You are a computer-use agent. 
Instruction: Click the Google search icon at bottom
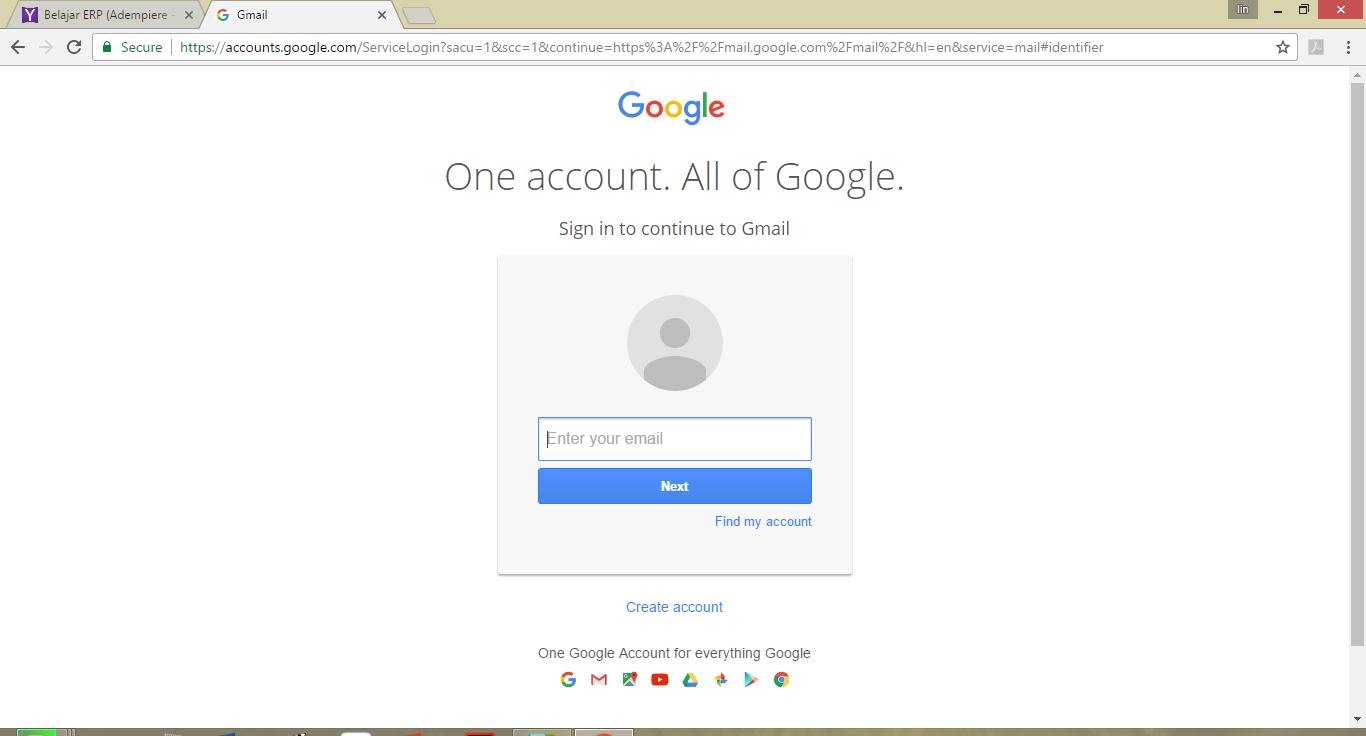pos(568,680)
